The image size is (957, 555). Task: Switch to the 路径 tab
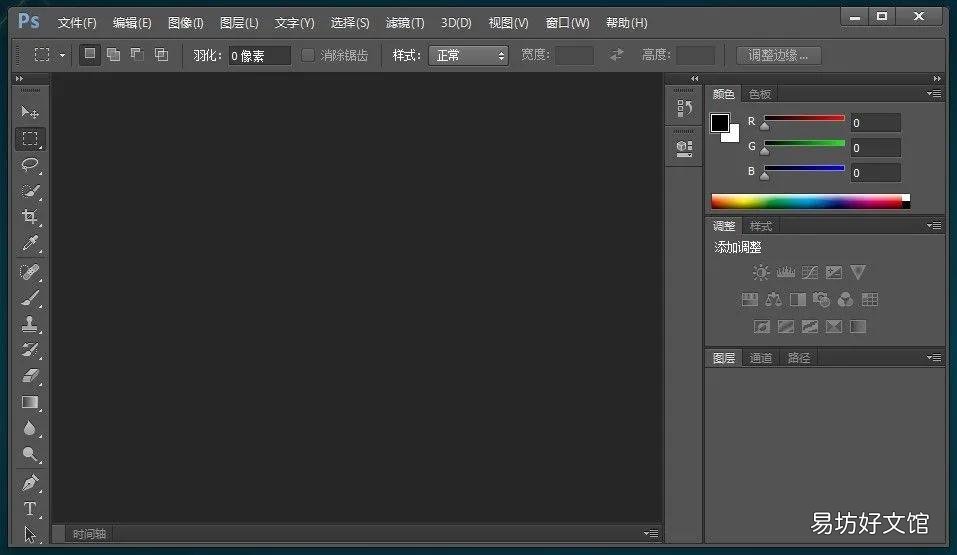[x=799, y=358]
